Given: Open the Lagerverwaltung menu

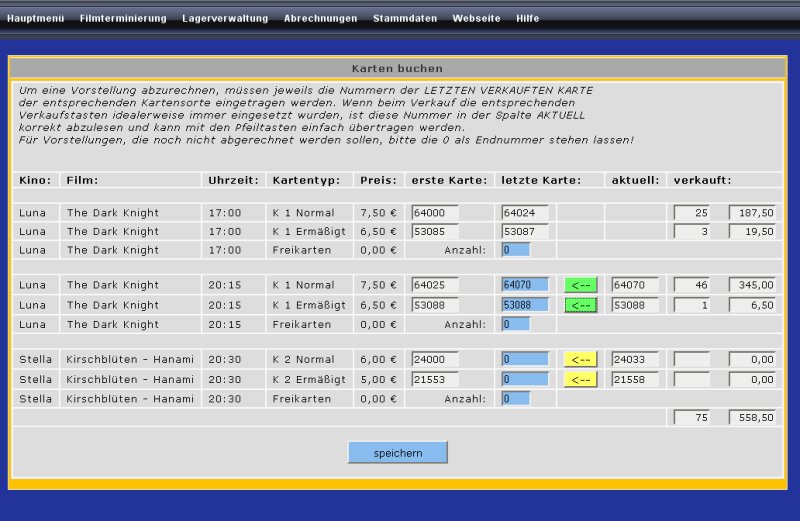Looking at the screenshot, I should [x=225, y=18].
